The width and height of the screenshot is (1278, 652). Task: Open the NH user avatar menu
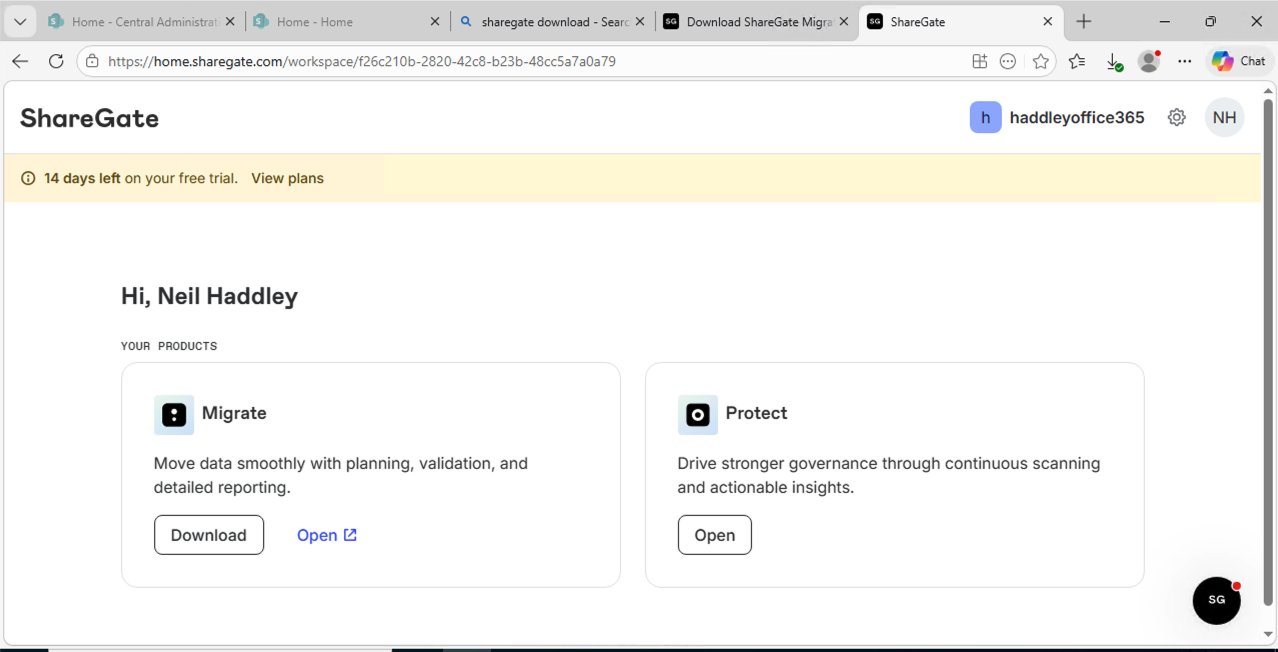(x=1225, y=118)
